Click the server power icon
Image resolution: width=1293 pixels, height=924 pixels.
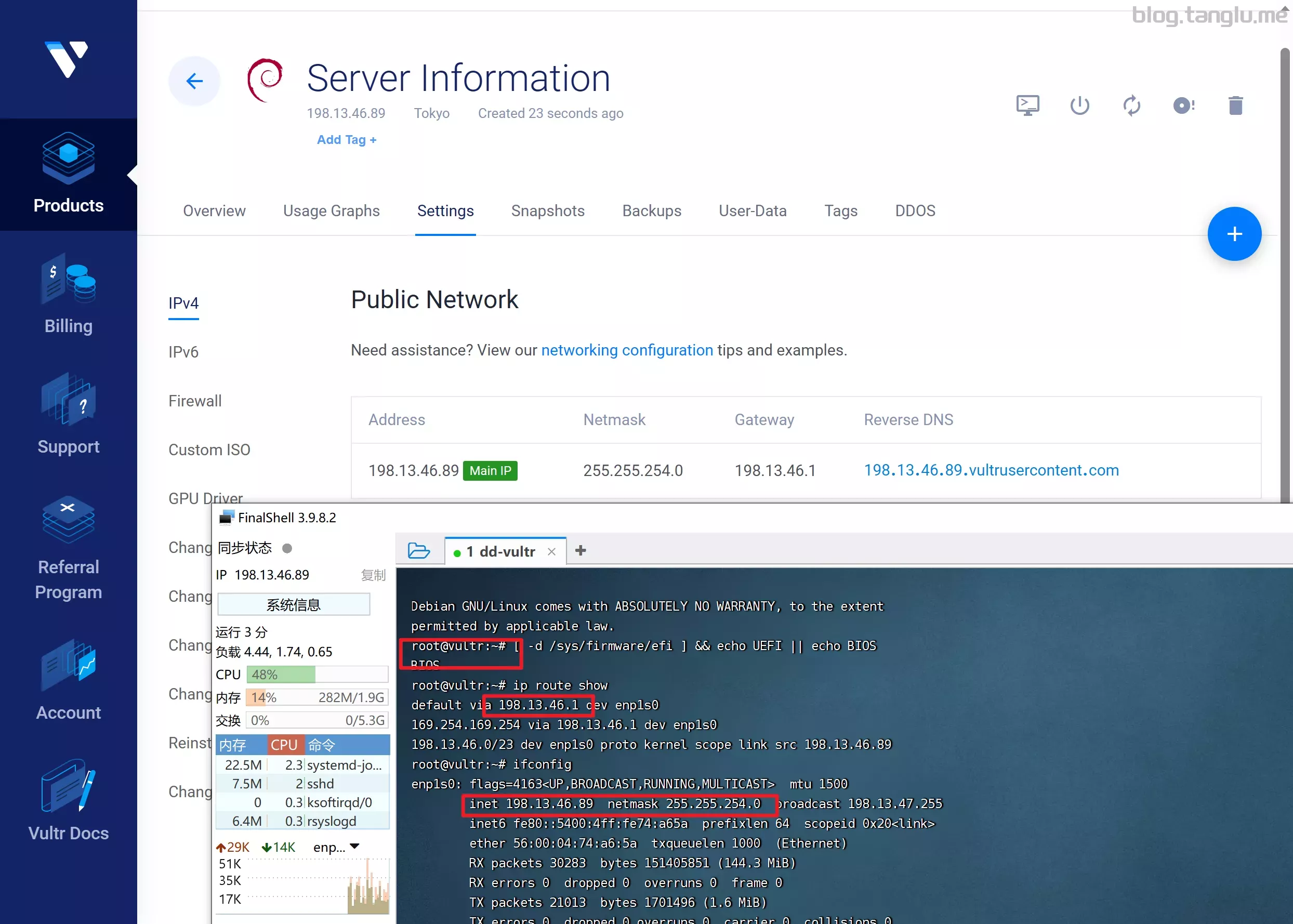point(1079,105)
